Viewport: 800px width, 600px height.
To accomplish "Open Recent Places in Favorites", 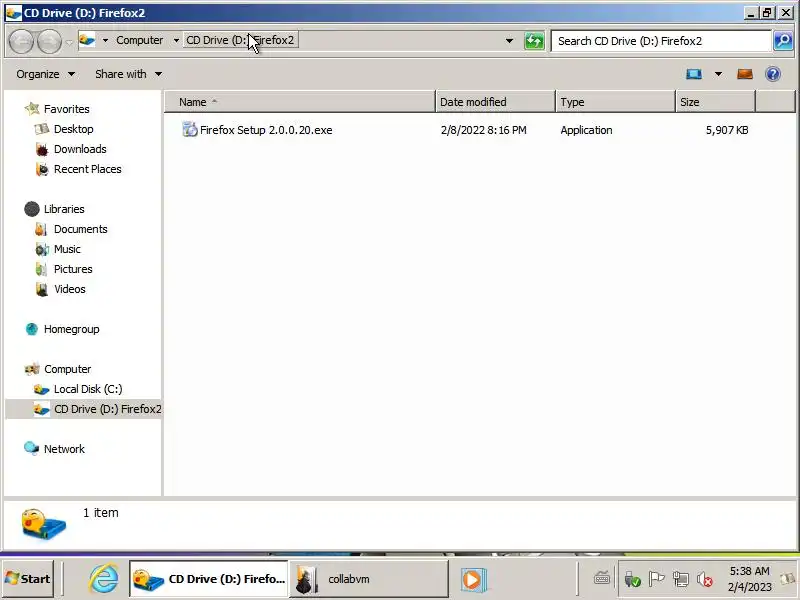I will coord(88,169).
